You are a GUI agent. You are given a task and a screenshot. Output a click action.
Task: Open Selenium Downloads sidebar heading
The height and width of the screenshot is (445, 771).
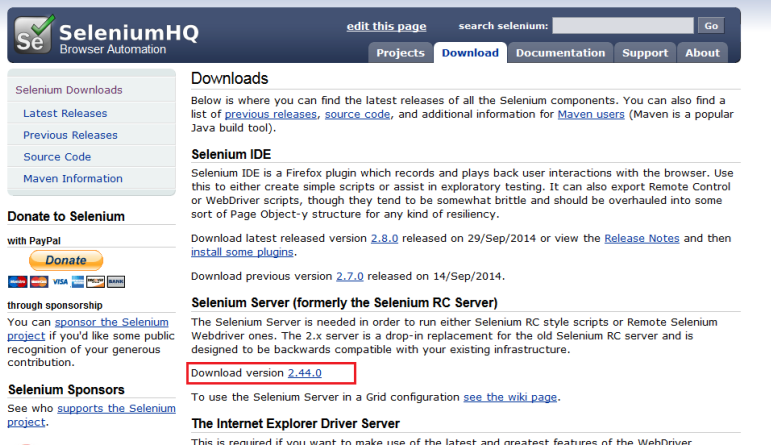tap(69, 90)
